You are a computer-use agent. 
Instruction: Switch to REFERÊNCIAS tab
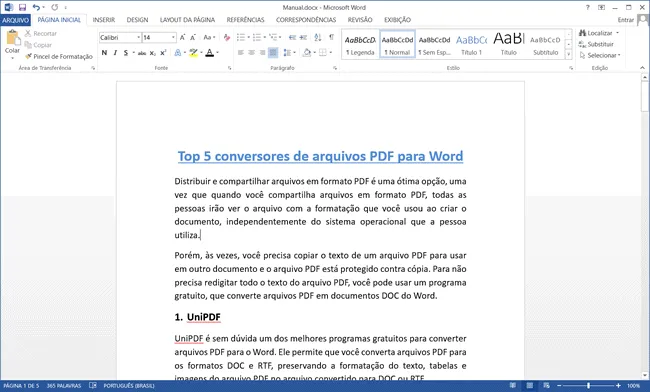(245, 20)
